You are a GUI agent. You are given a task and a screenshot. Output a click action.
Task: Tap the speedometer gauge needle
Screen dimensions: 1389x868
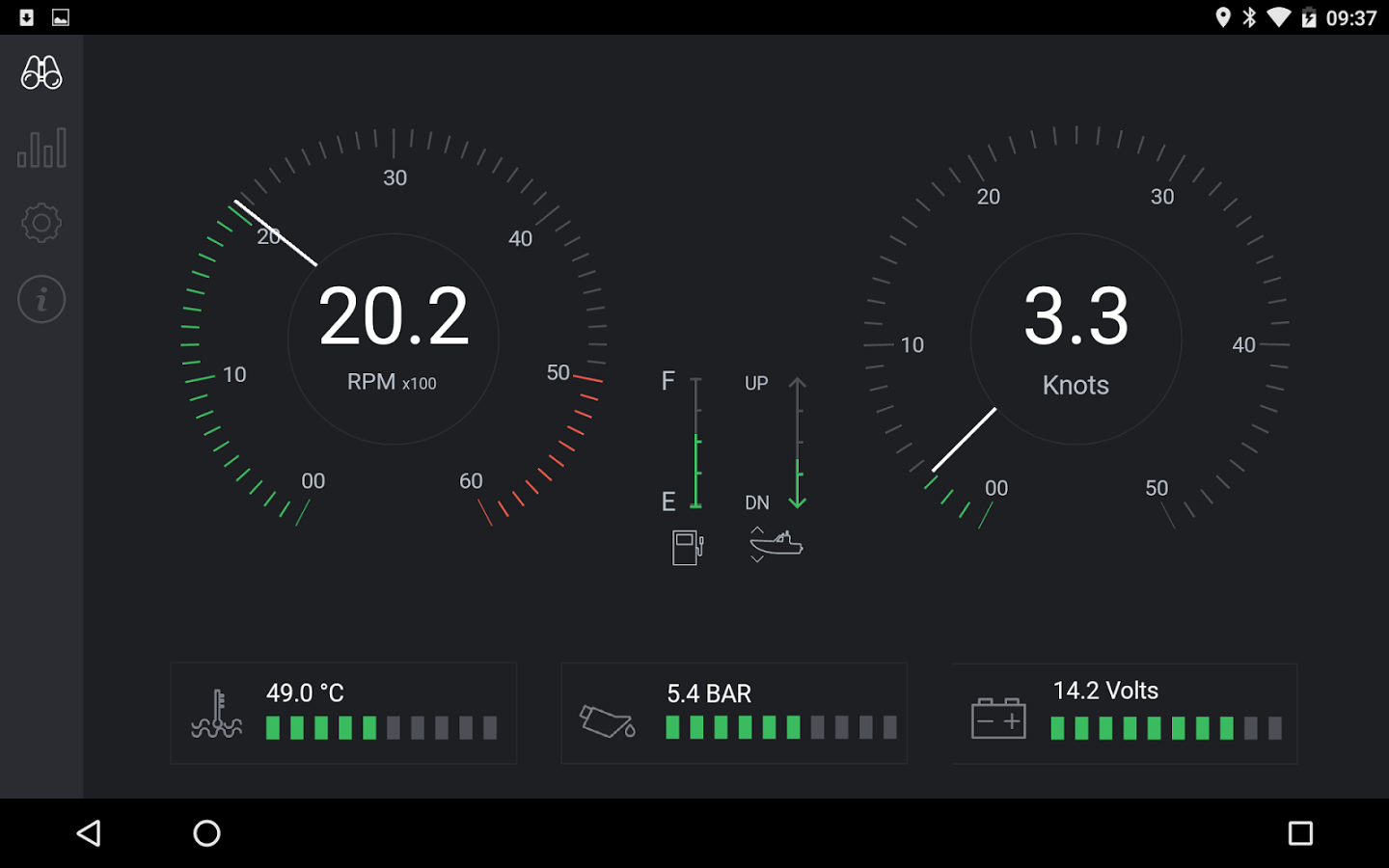click(964, 440)
